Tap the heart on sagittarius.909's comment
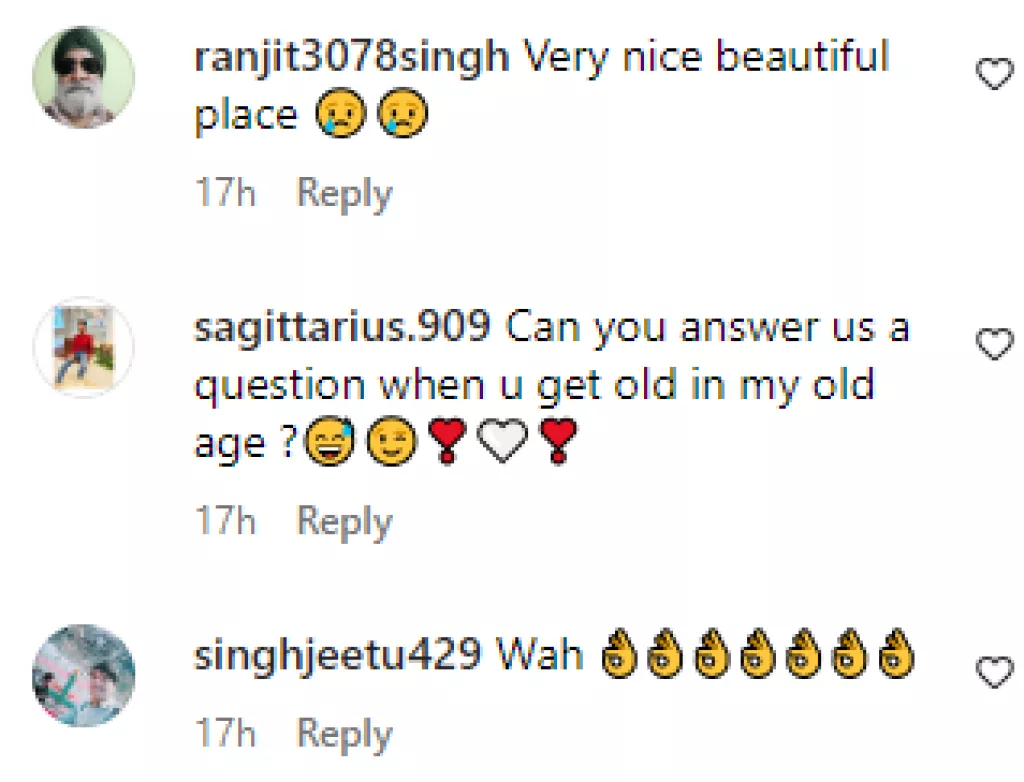The width and height of the screenshot is (1024, 782). (x=993, y=345)
